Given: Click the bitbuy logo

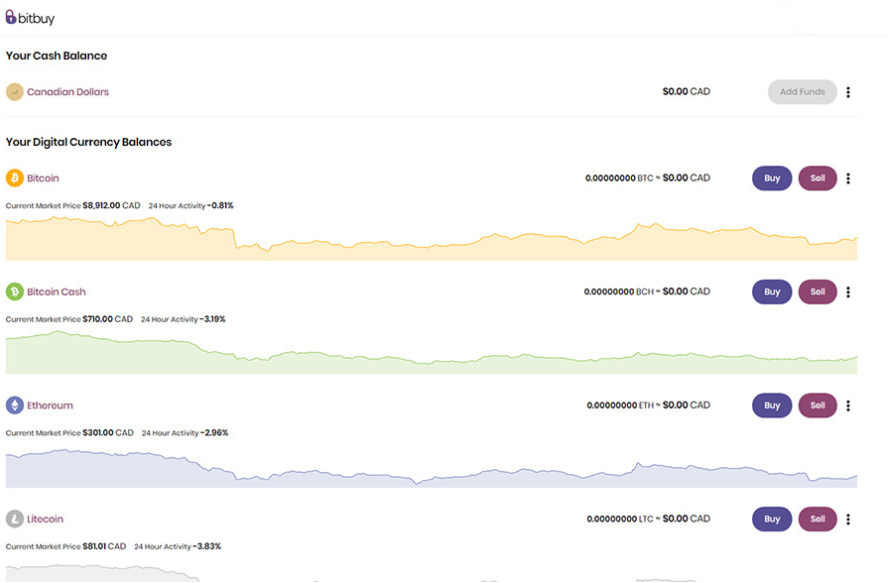Looking at the screenshot, I should tap(30, 18).
